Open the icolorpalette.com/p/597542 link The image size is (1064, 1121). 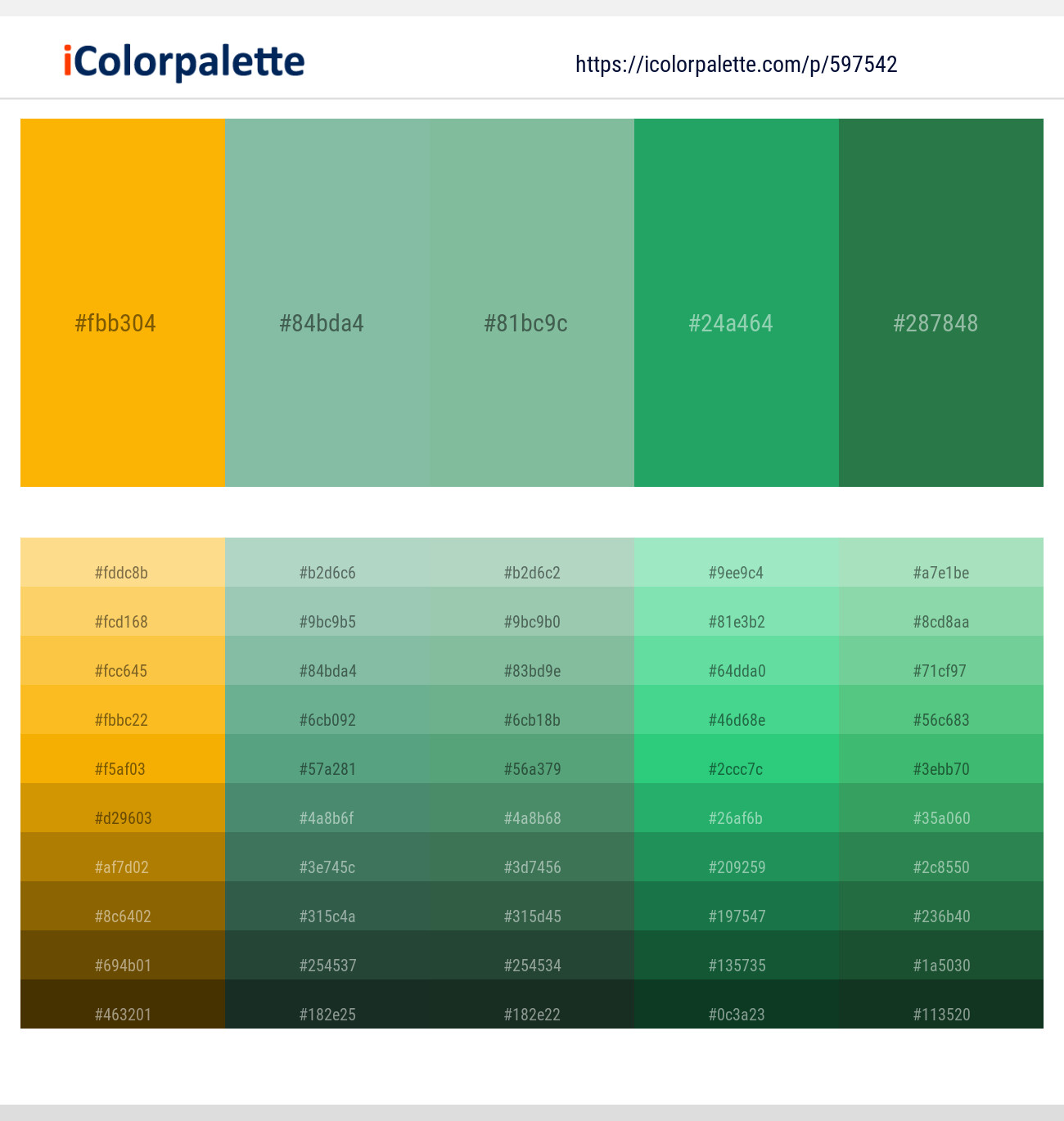pyautogui.click(x=737, y=65)
